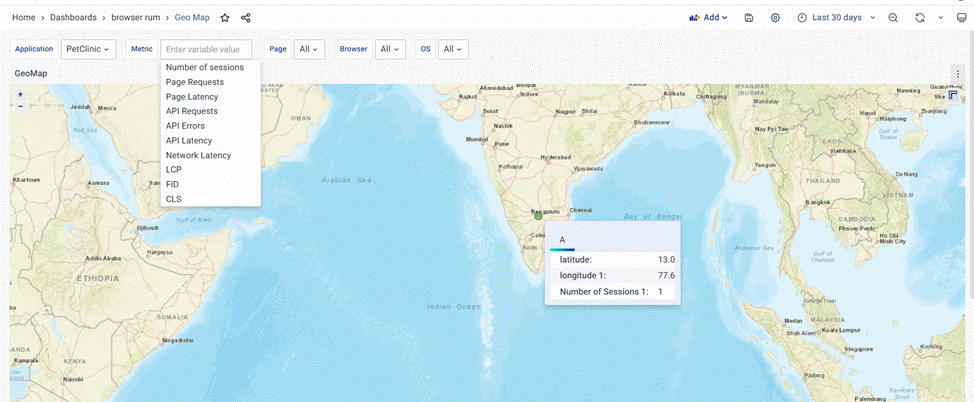The height and width of the screenshot is (402, 974).
Task: Save the dashboard with the disk icon
Action: point(749,18)
